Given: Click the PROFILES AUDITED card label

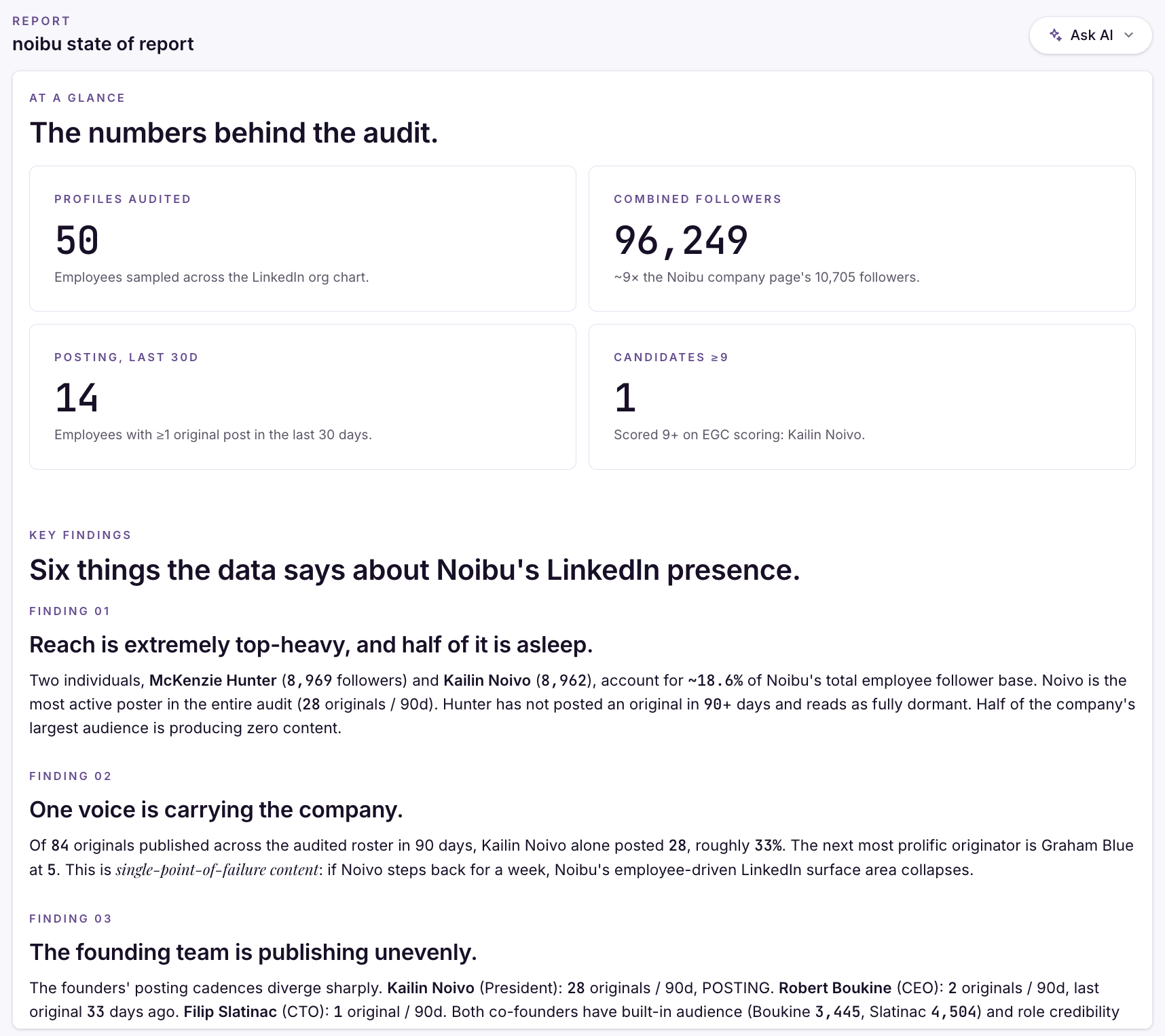Looking at the screenshot, I should pos(123,199).
